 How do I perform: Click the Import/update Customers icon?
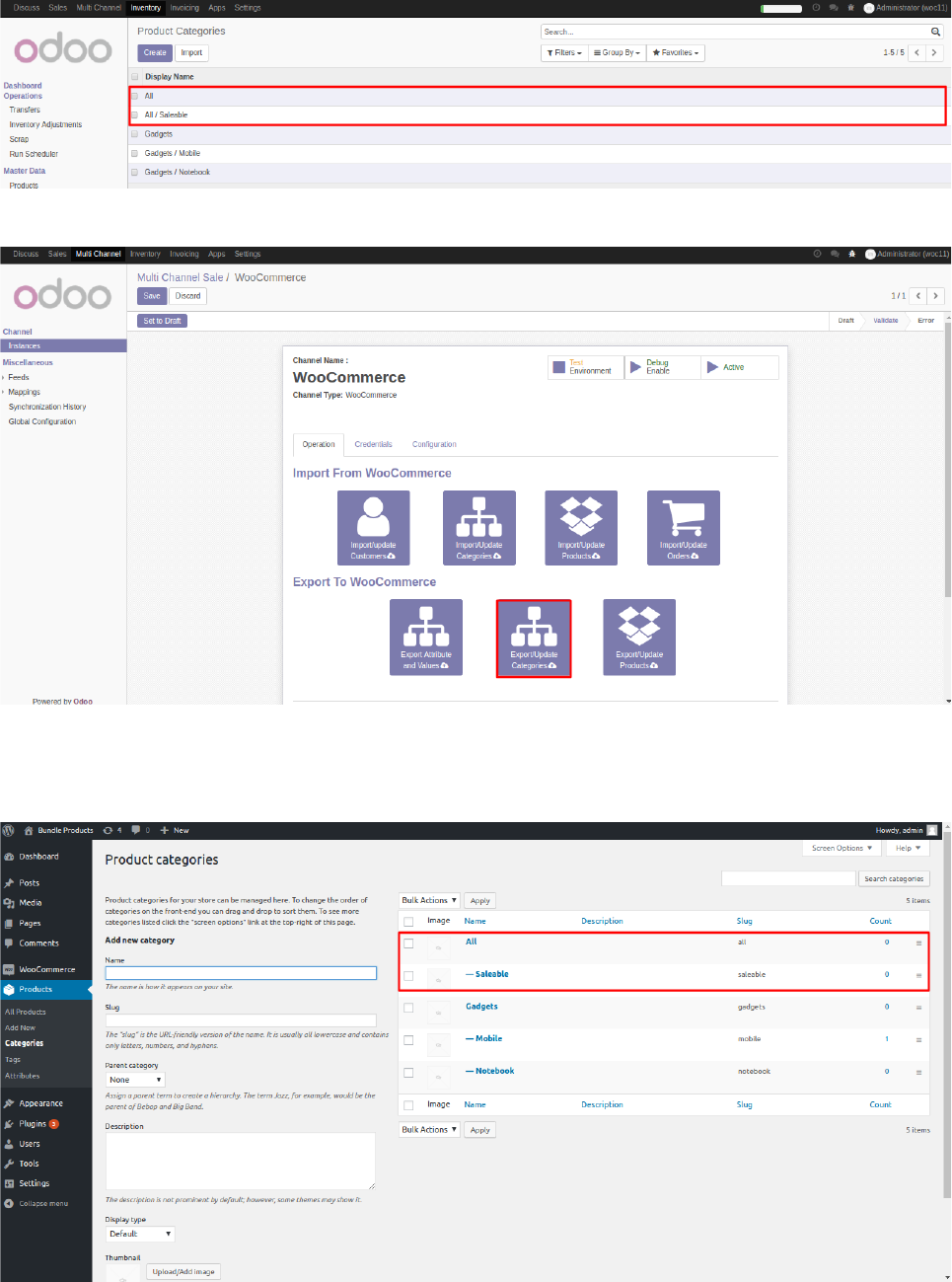(373, 528)
